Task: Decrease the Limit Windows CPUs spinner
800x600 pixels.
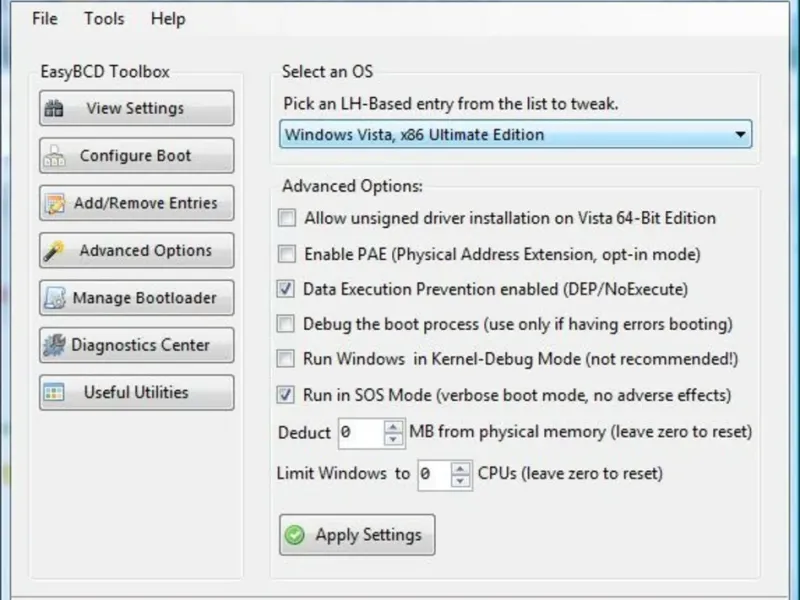Action: pos(461,481)
